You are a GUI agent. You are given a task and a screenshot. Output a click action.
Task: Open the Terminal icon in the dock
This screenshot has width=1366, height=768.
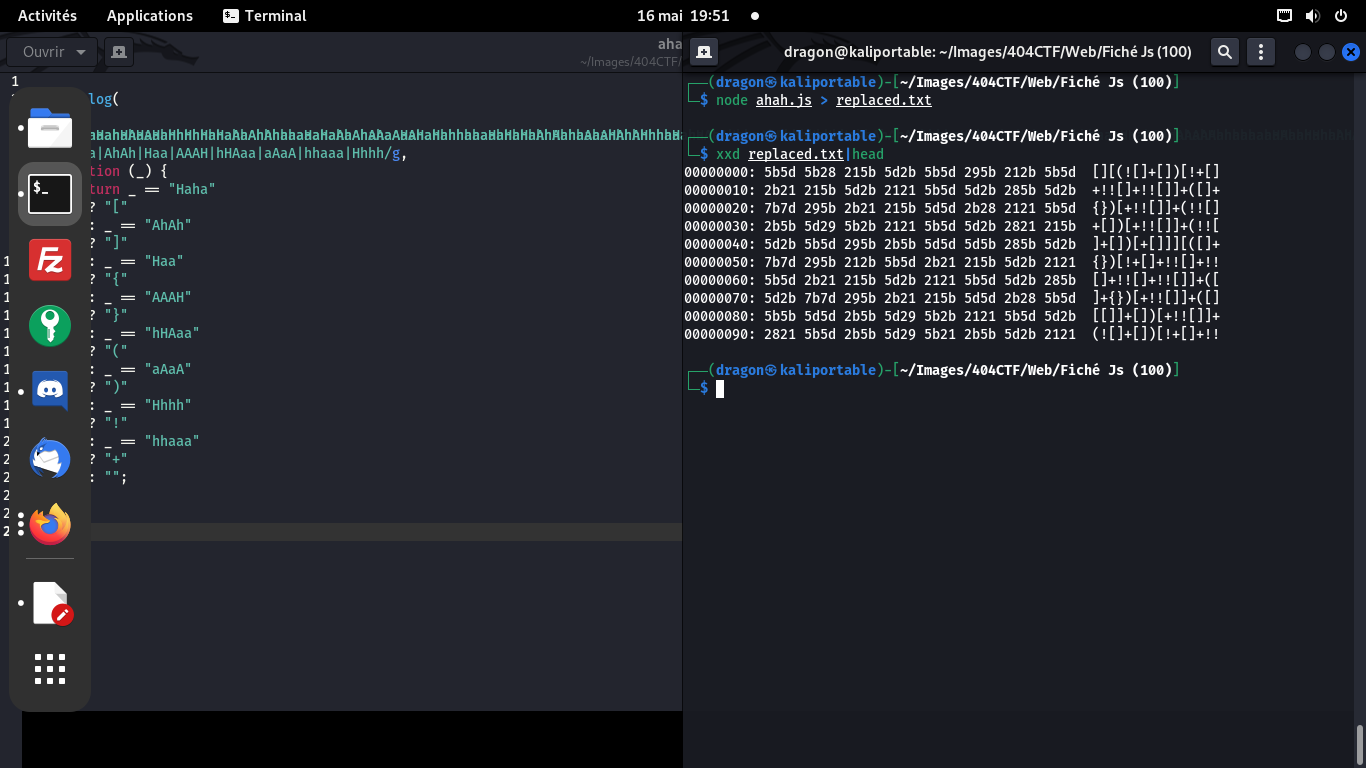point(50,193)
